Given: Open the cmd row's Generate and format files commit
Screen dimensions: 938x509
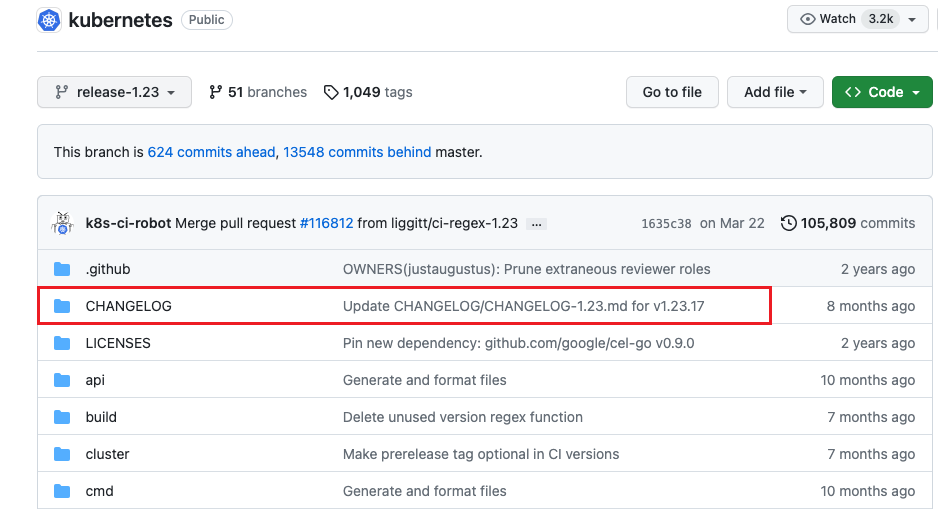Looking at the screenshot, I should click(x=425, y=491).
